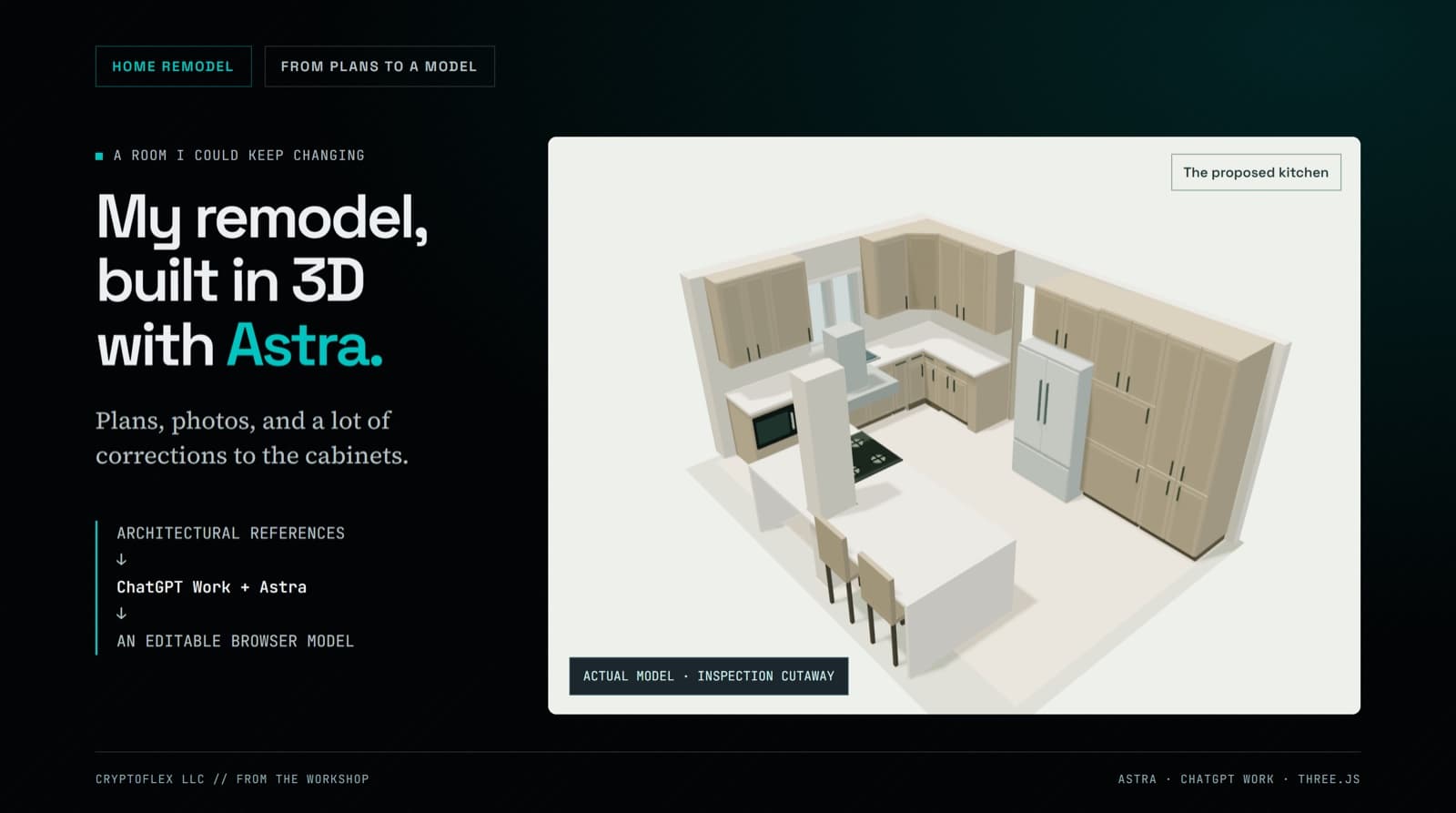Viewport: 1456px width, 813px height.
Task: Click 'Plans, photos, and a lot of' subtitle
Action: [x=243, y=421]
